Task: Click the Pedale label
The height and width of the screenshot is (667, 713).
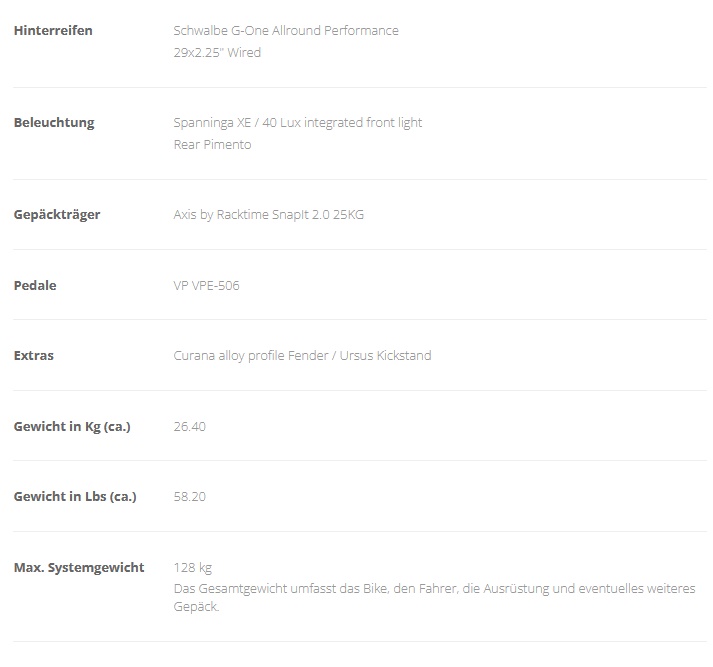Action: click(35, 286)
